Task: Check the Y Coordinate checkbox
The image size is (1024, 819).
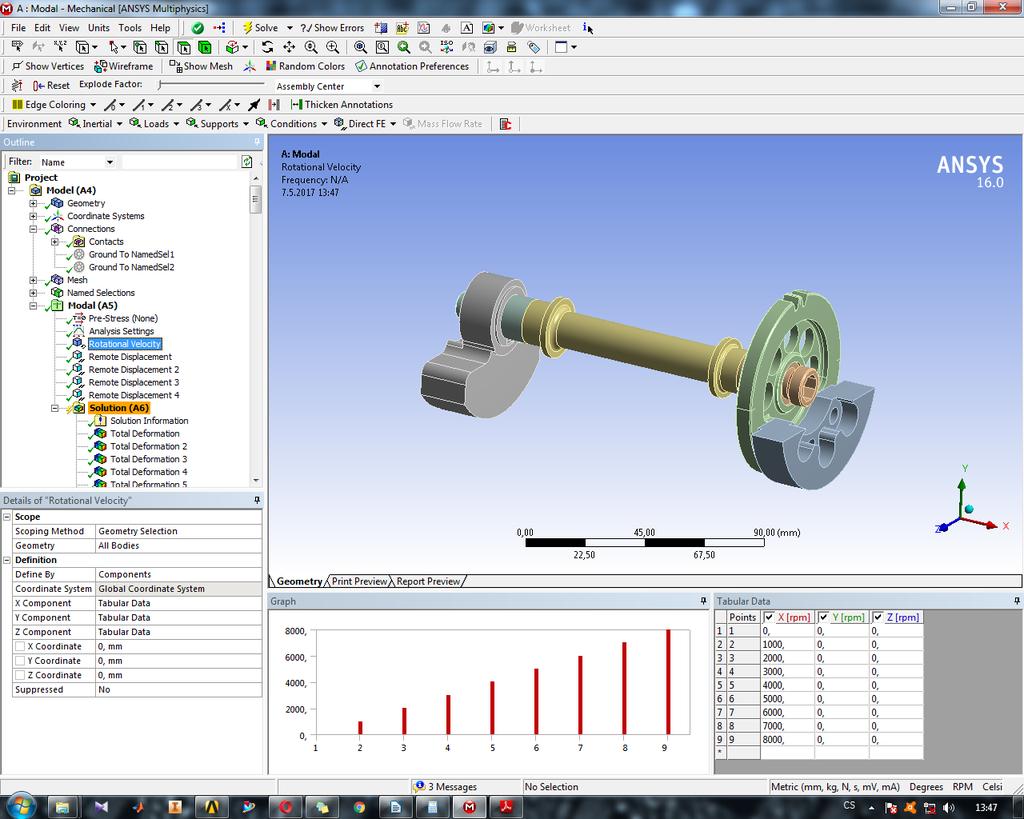Action: pos(20,661)
